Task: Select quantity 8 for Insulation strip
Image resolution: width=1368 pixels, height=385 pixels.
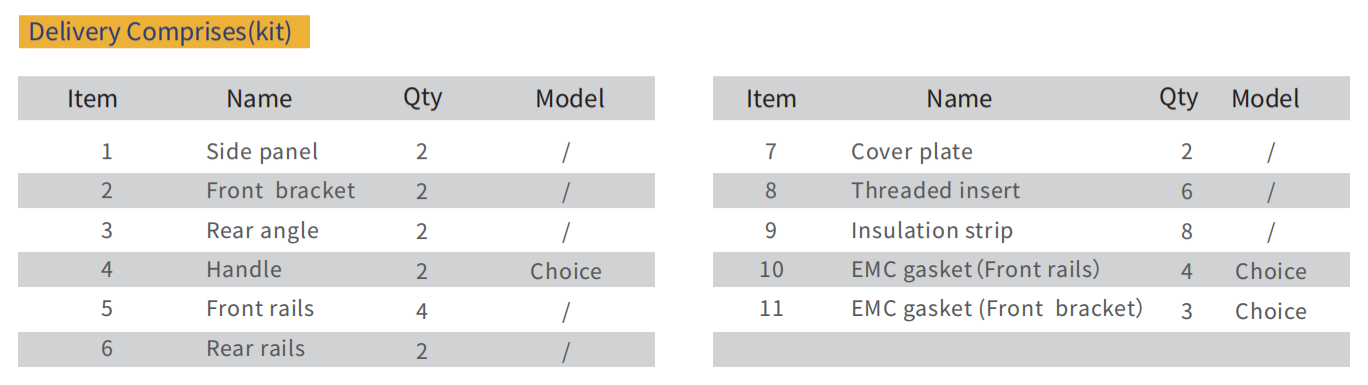Action: (x=1186, y=232)
